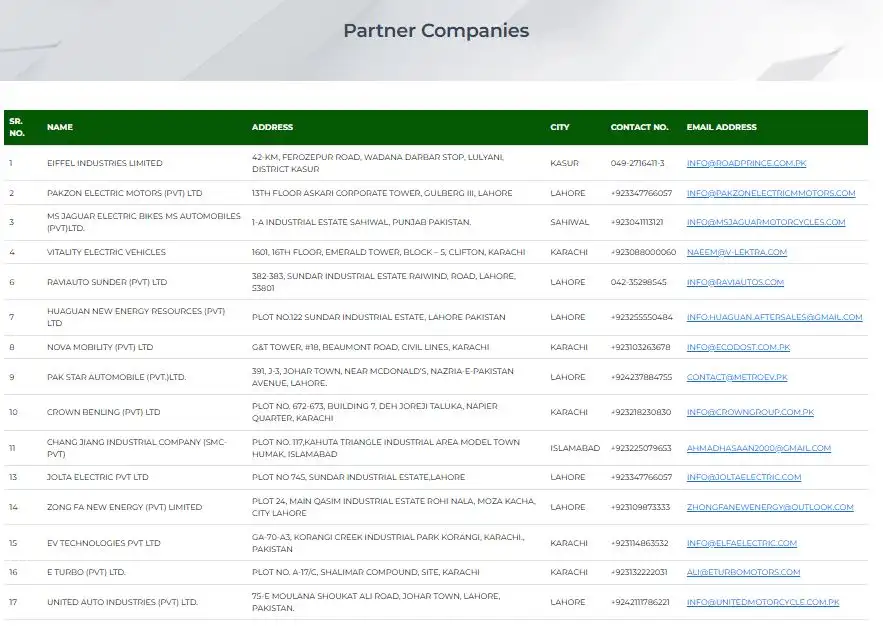The image size is (883, 631).
Task: Select HUAGUAN NEW ENERGY RESOURCES name
Action: (x=136, y=317)
